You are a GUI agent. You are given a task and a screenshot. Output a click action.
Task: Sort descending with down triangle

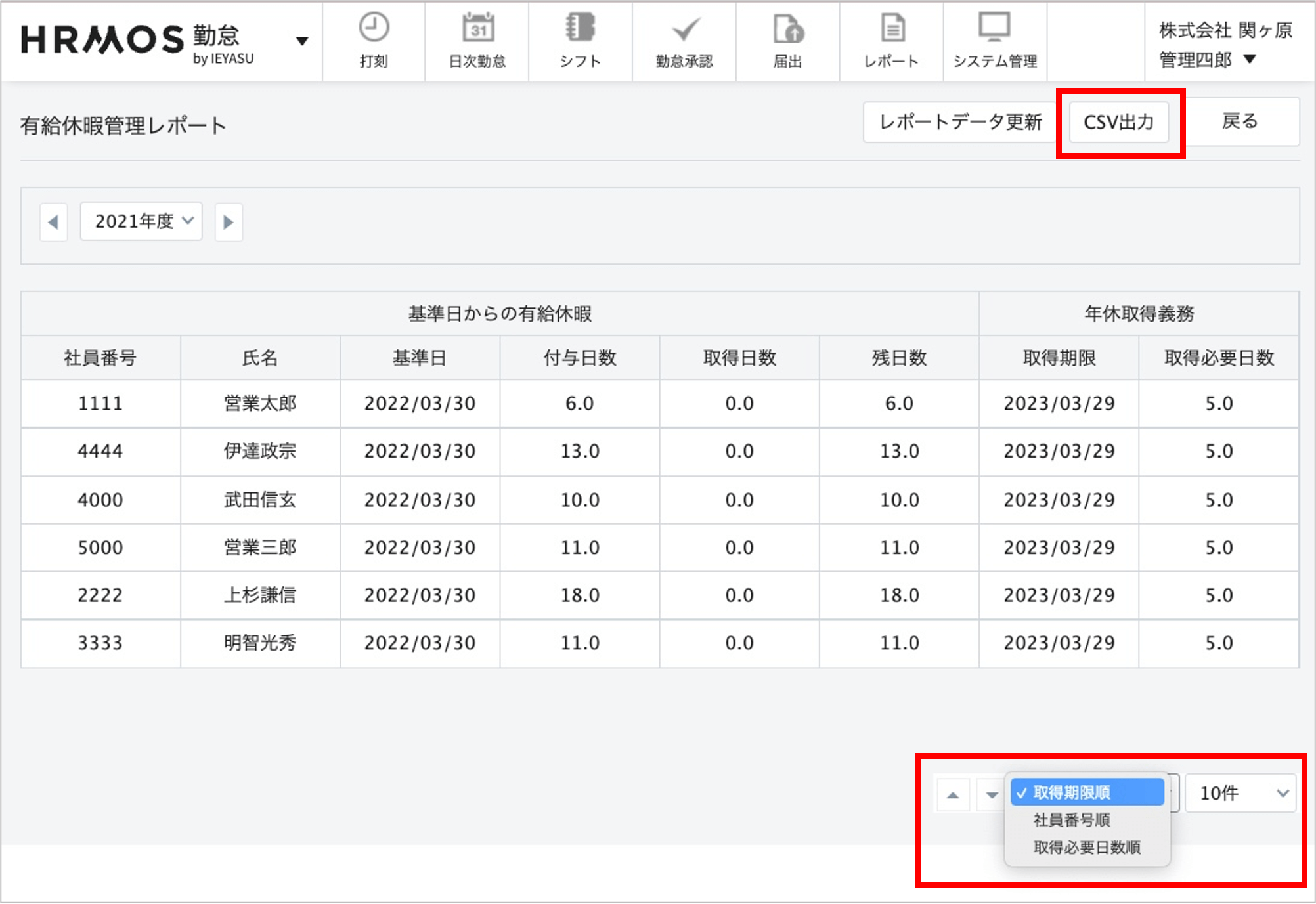point(992,795)
